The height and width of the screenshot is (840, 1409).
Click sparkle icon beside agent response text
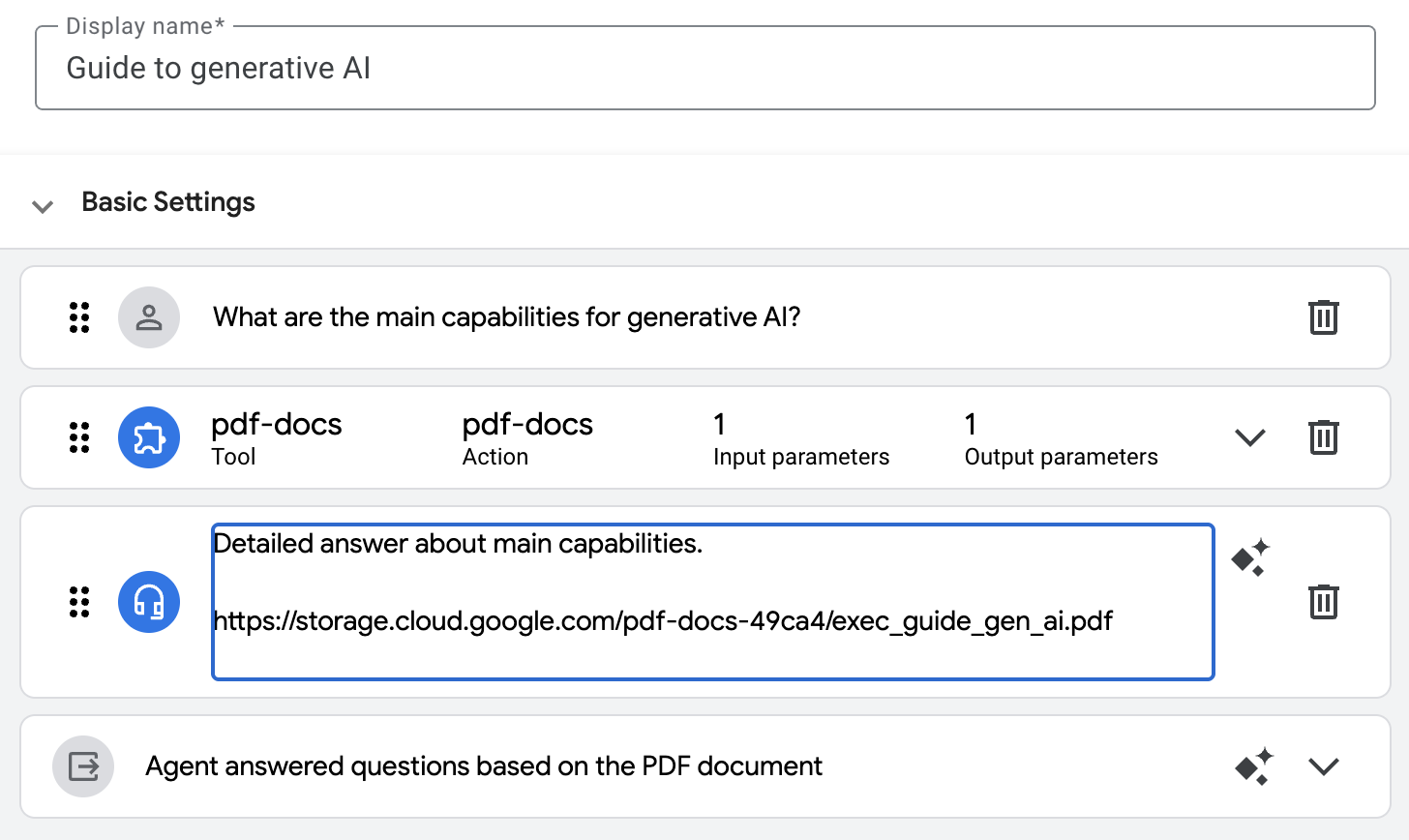(x=1250, y=558)
